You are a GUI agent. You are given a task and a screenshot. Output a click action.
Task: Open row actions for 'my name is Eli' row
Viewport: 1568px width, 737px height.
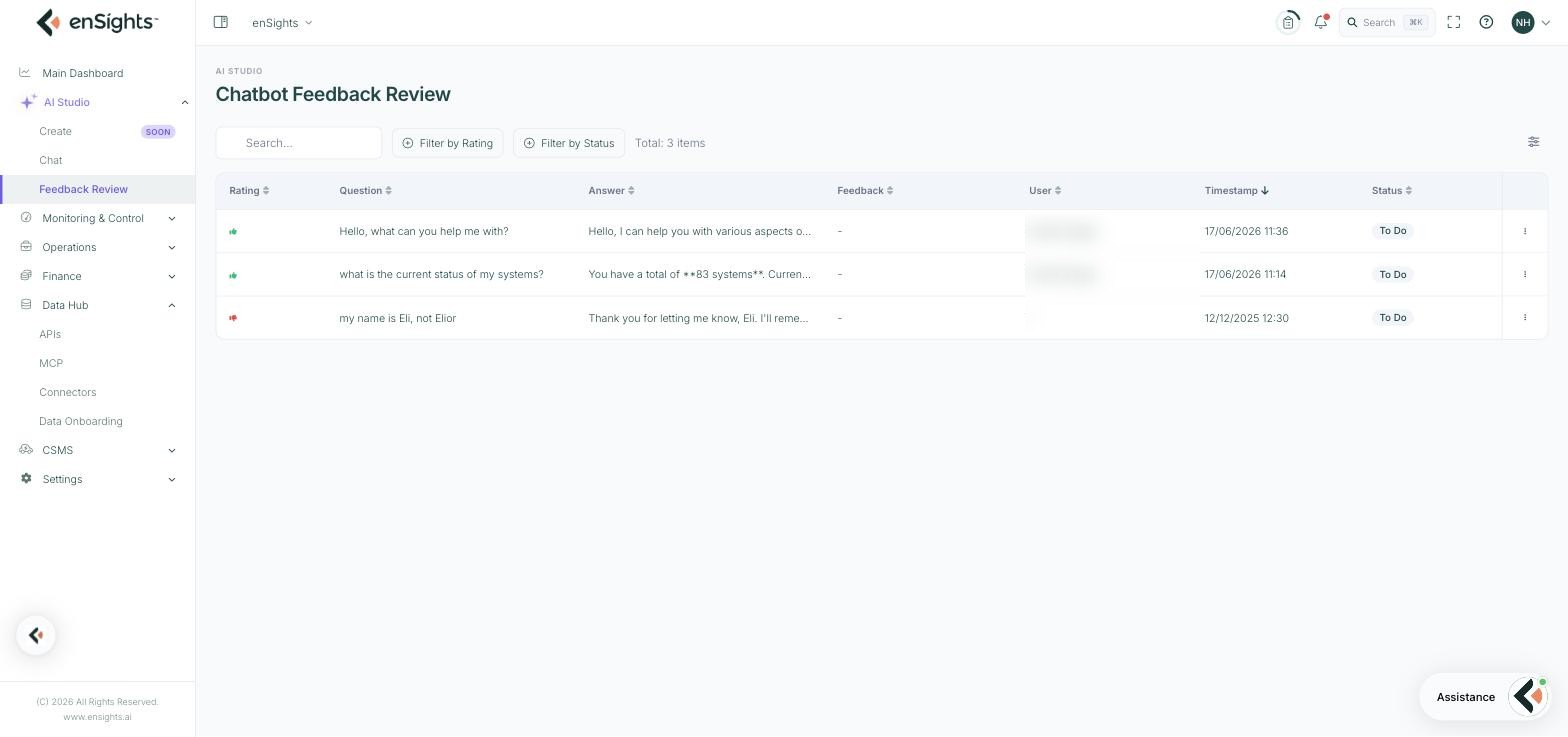tap(1525, 317)
